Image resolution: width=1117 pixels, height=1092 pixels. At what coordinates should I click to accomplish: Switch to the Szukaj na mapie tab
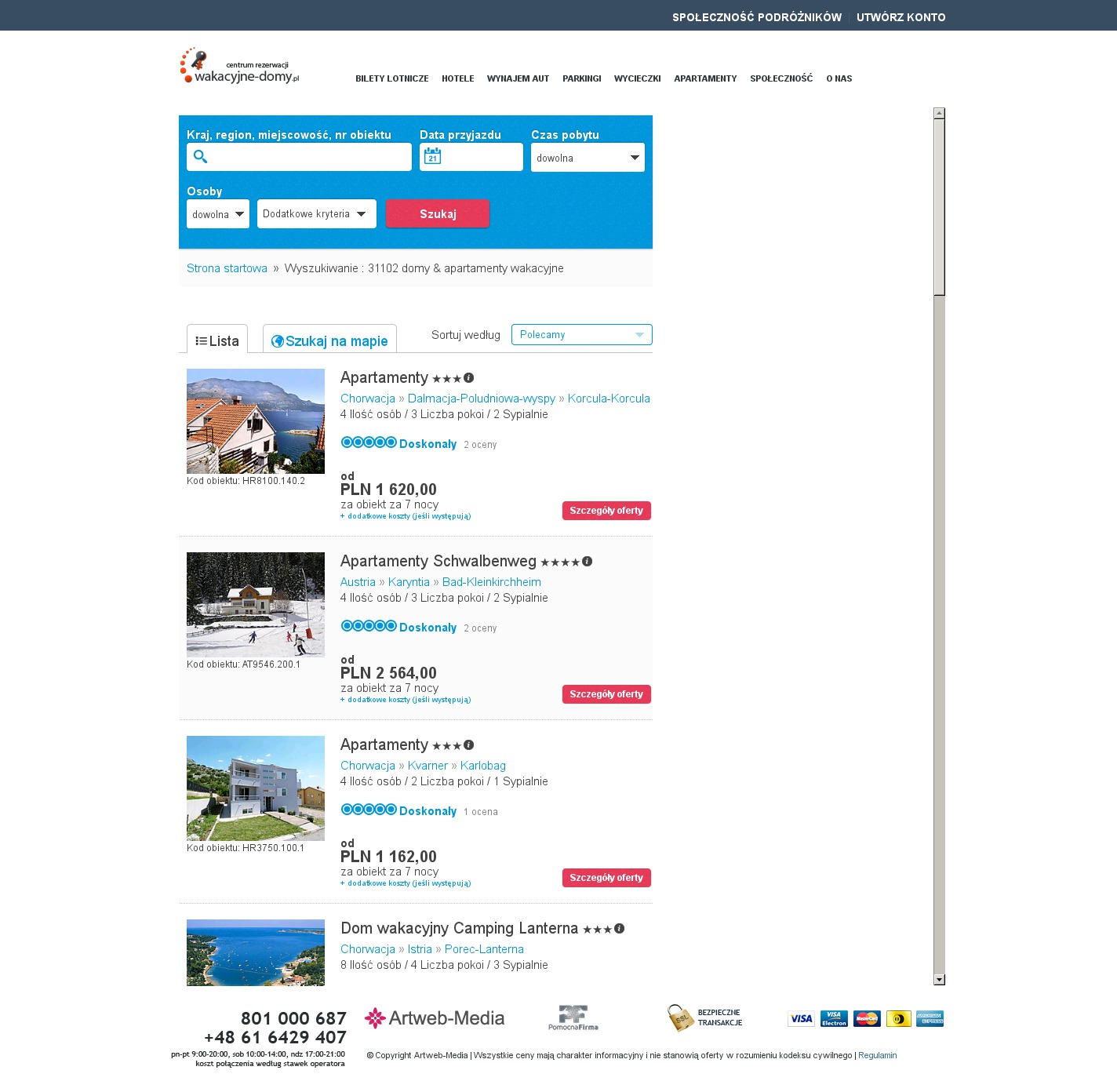point(329,341)
